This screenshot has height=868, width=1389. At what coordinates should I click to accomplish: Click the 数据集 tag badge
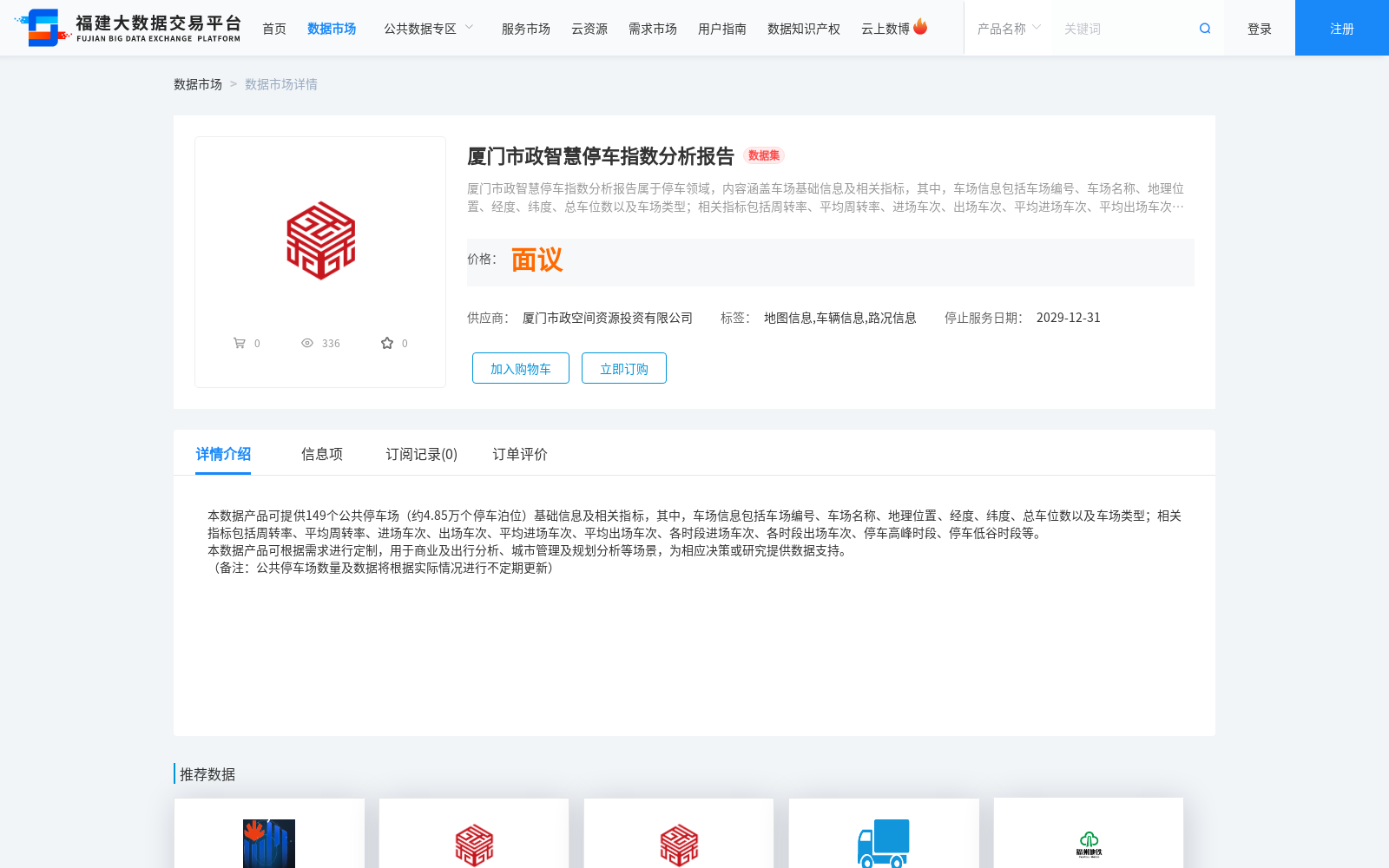click(x=764, y=155)
